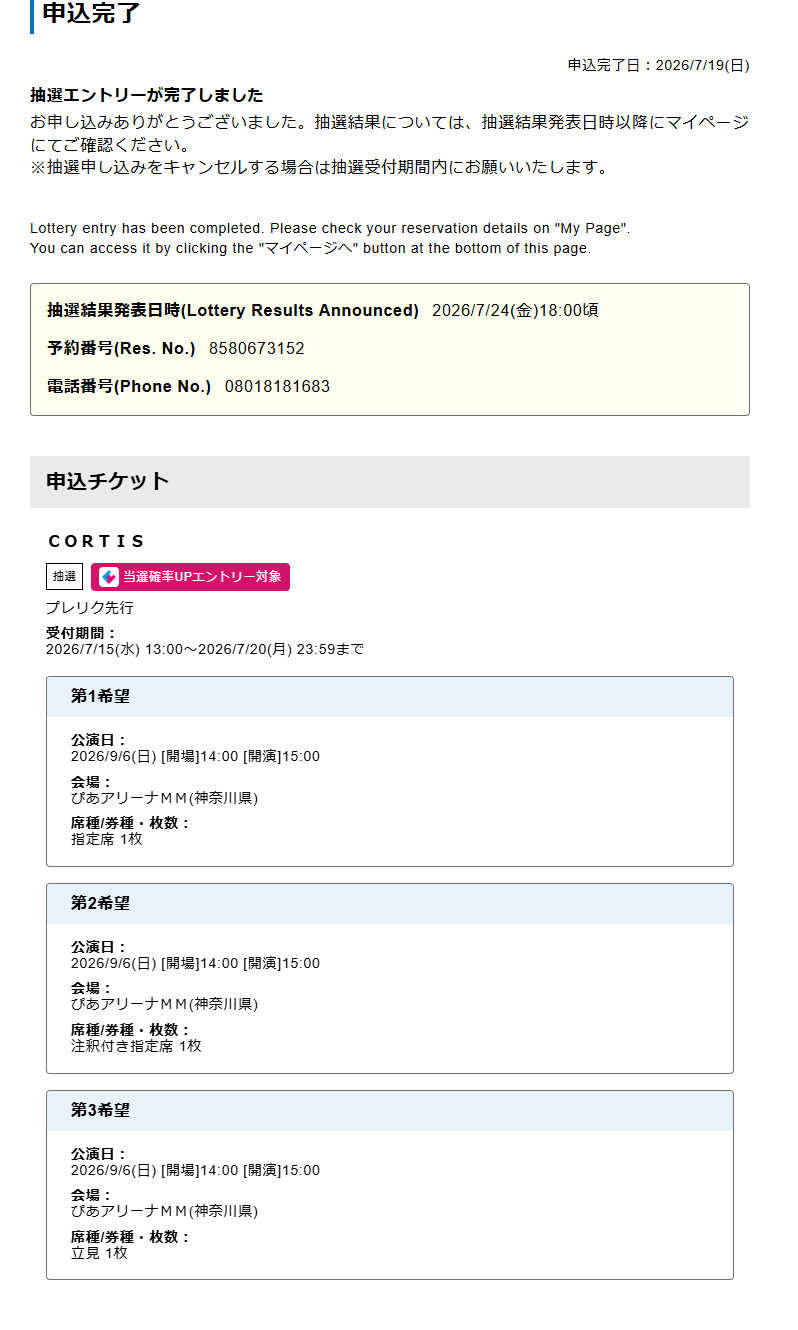Screen dimensions: 798x1330
Task: Click the 申込チケット section header
Action: 390,482
